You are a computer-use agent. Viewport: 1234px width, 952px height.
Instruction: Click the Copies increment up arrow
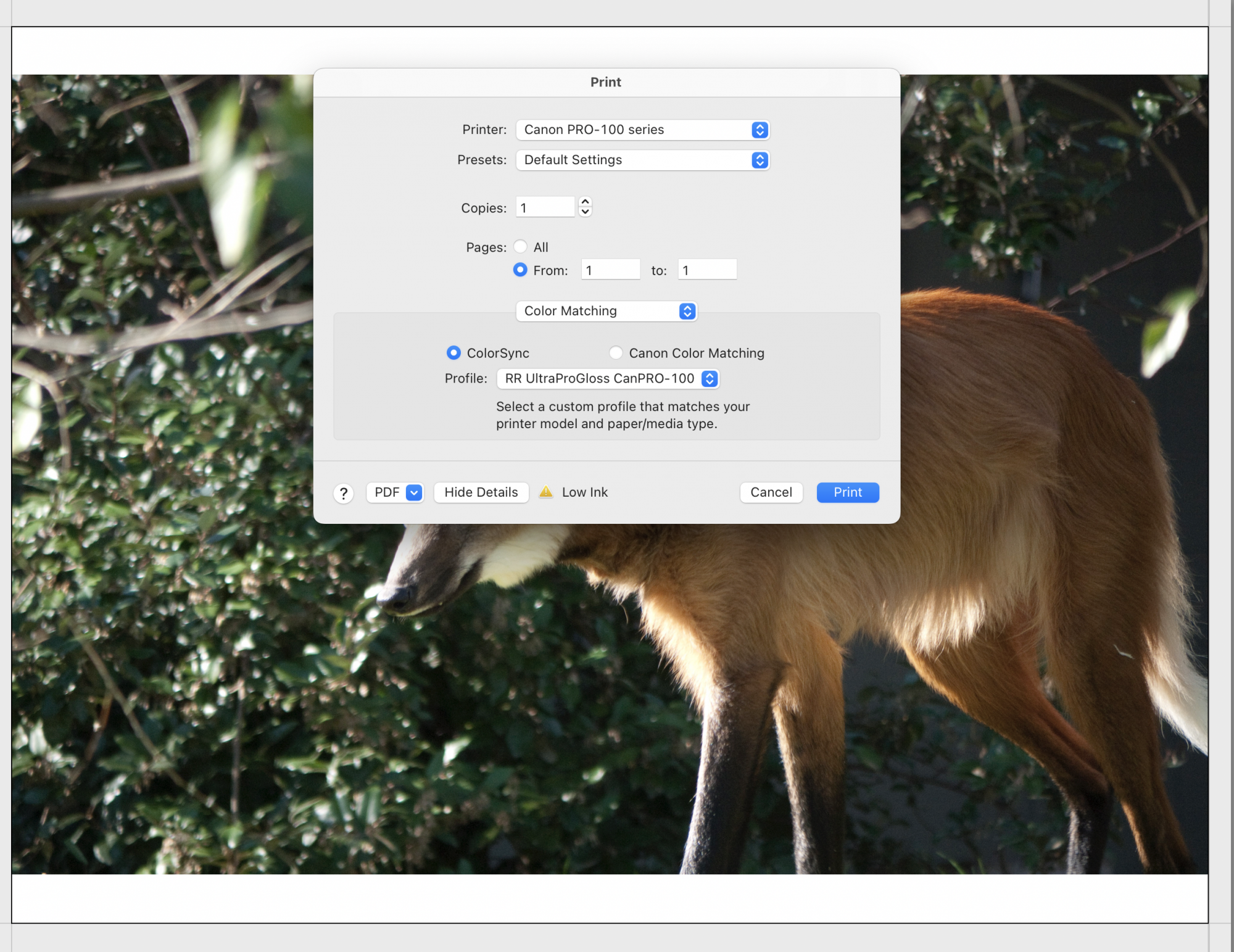(586, 202)
